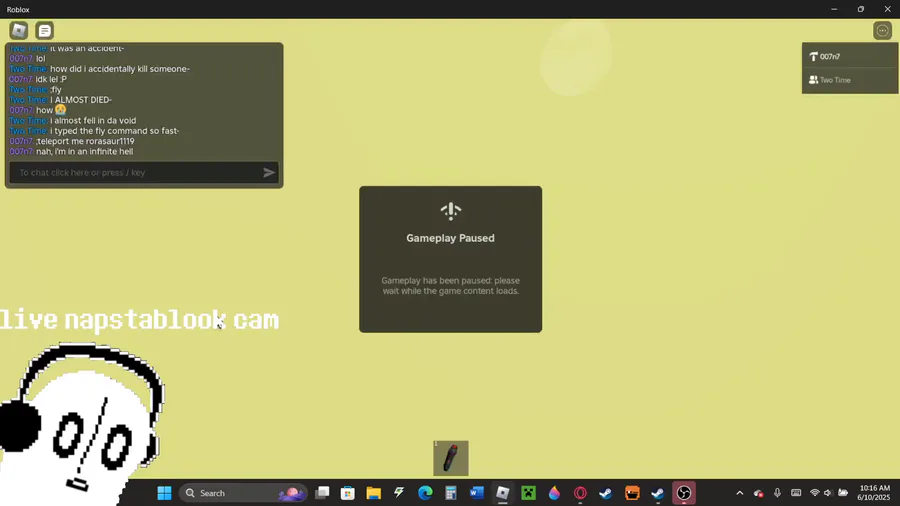Click chat message "i almost fell in da void"
Image resolution: width=900 pixels, height=506 pixels.
(93, 120)
